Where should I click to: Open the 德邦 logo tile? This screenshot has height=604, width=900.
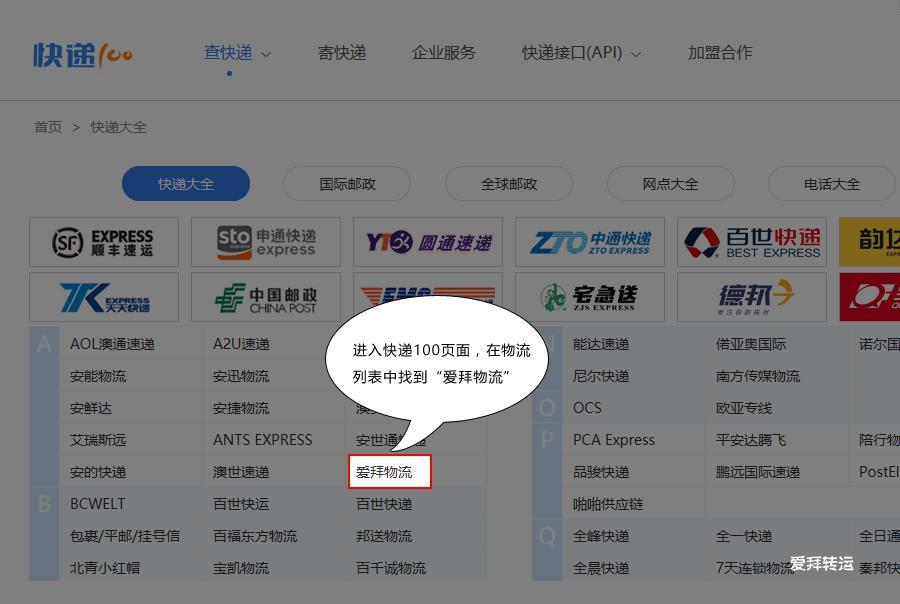pyautogui.click(x=751, y=297)
